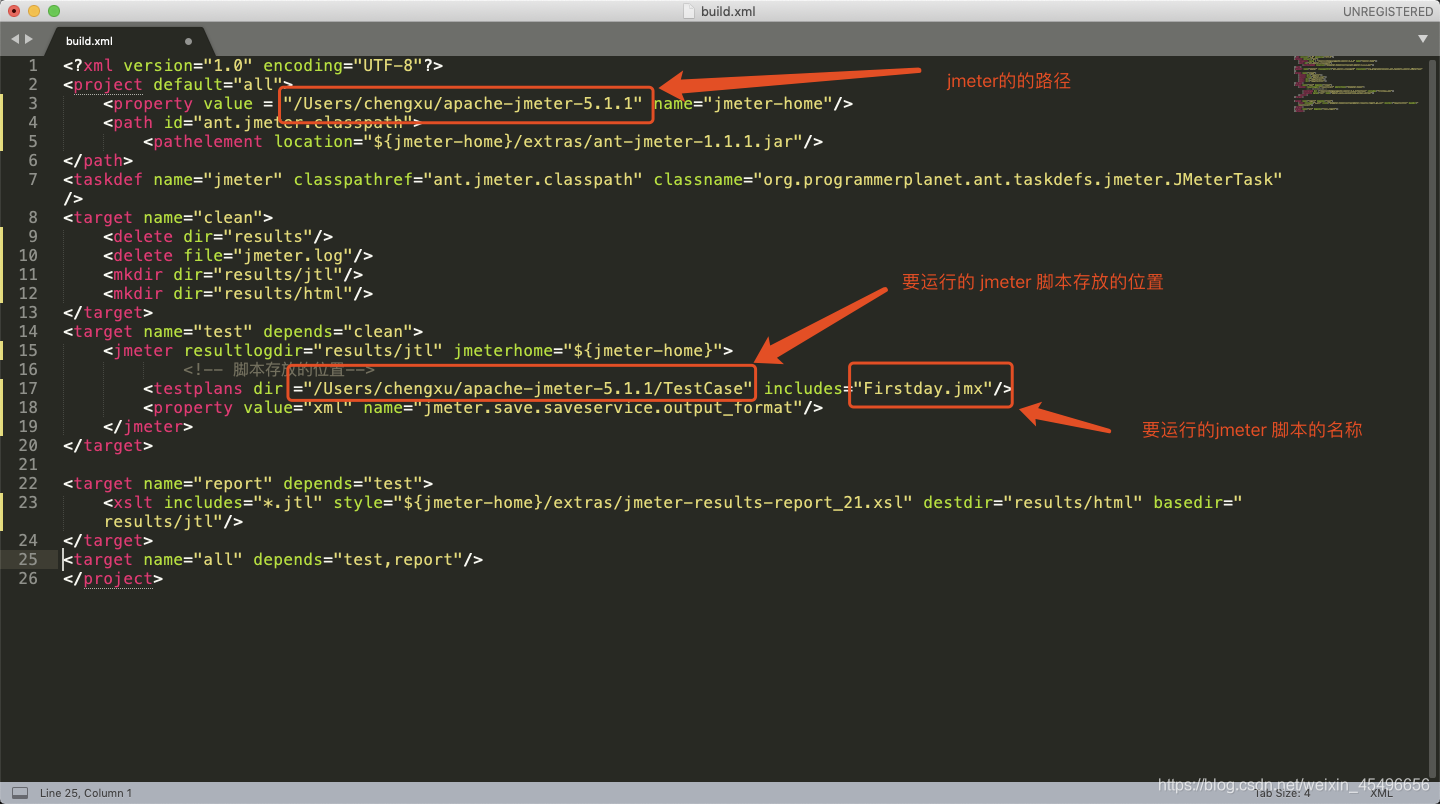
Task: Click the green zoom window button
Action: pos(54,11)
